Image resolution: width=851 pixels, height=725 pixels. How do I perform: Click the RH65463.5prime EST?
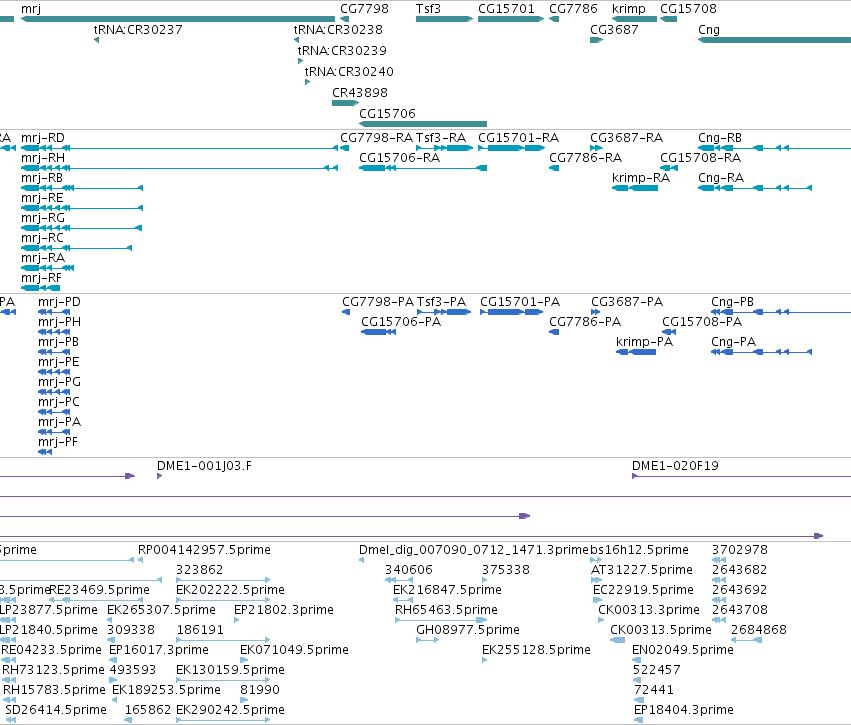[441, 620]
